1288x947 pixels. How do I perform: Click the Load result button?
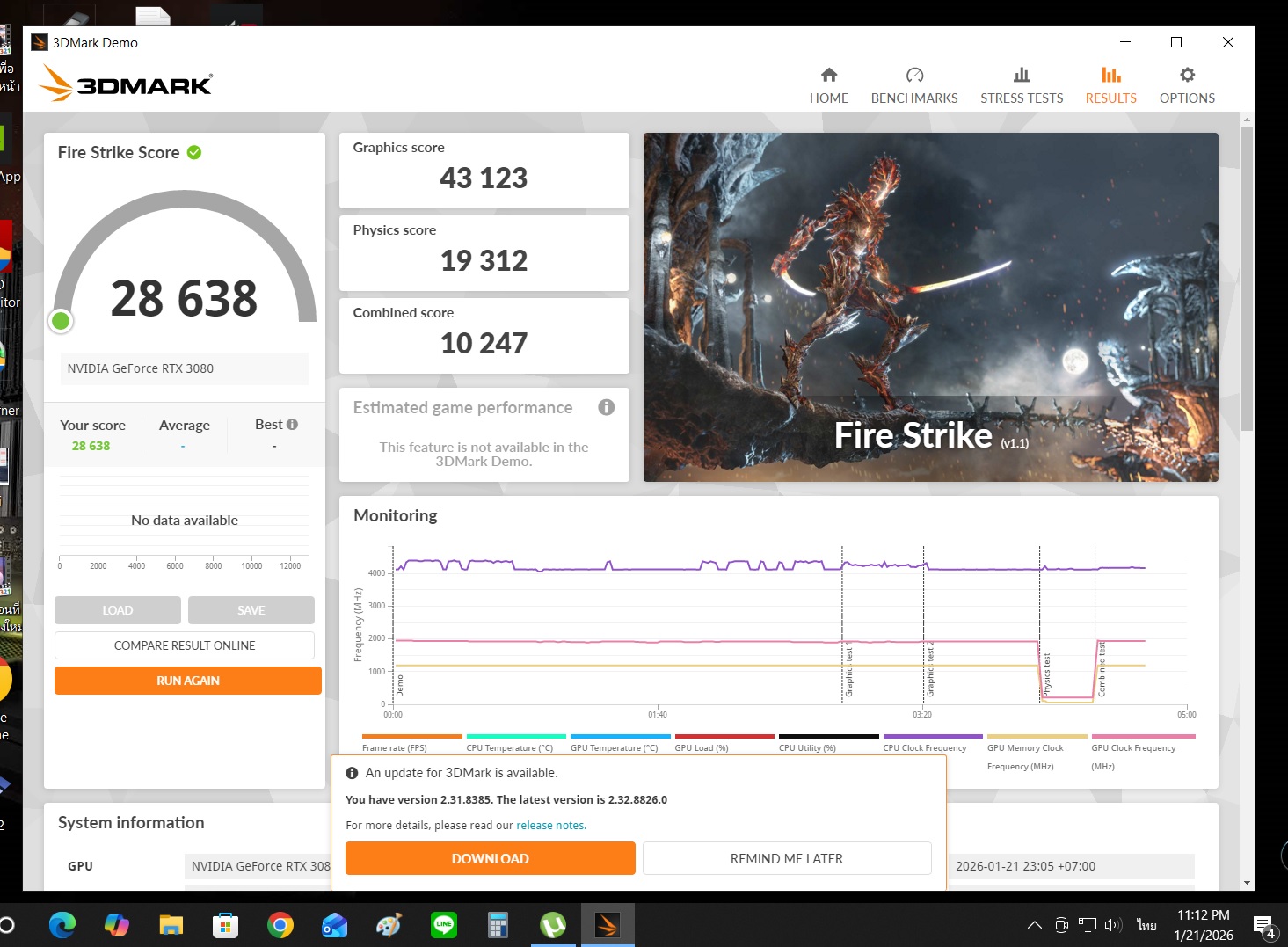pos(118,610)
